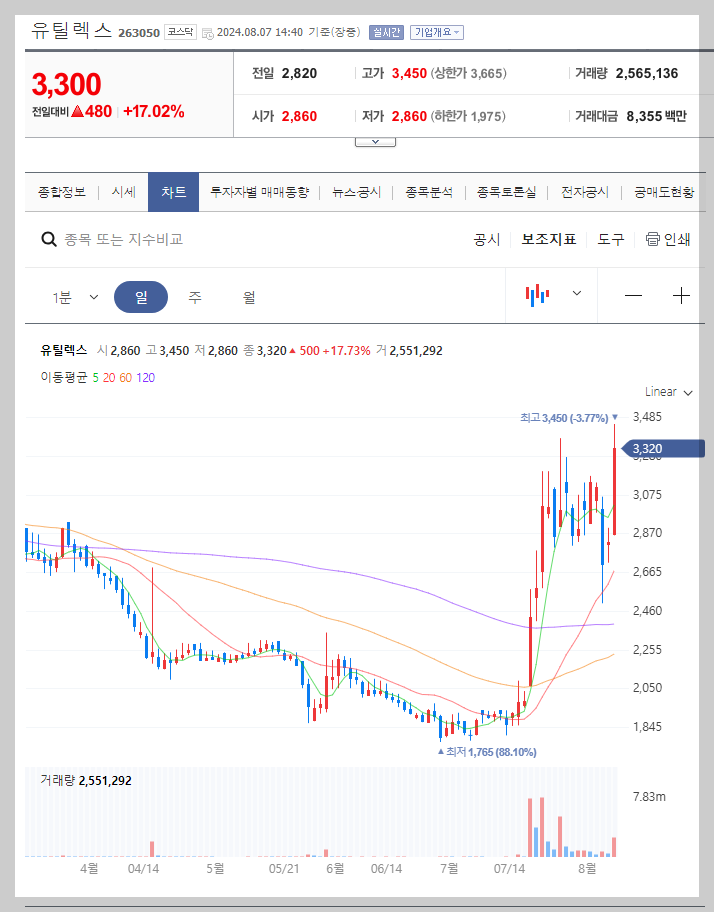Open the 보조지표 indicators menu
Screen dimensions: 714x912
[x=547, y=239]
